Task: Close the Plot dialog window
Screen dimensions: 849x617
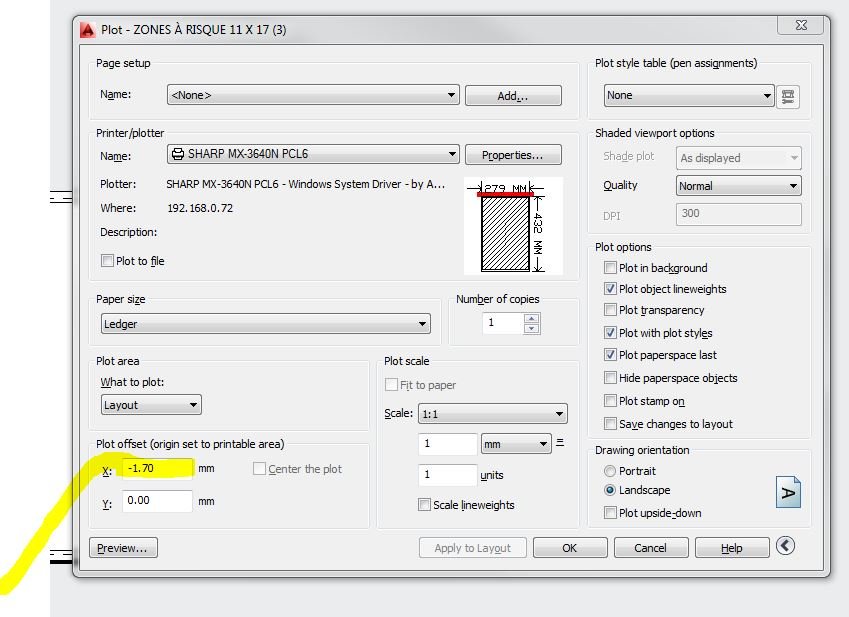Action: click(x=801, y=25)
